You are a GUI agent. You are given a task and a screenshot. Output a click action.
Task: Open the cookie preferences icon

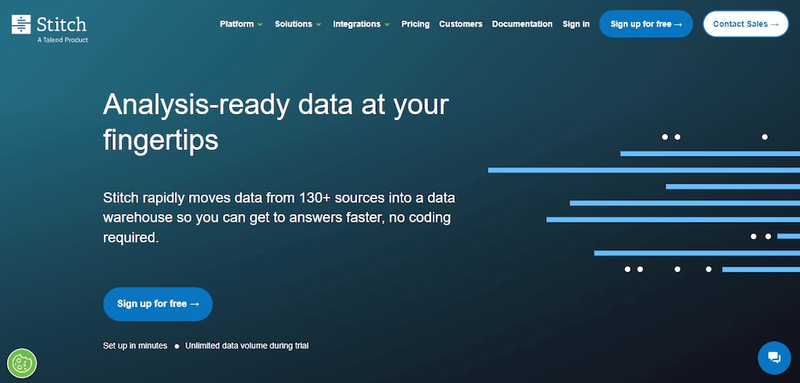22,363
